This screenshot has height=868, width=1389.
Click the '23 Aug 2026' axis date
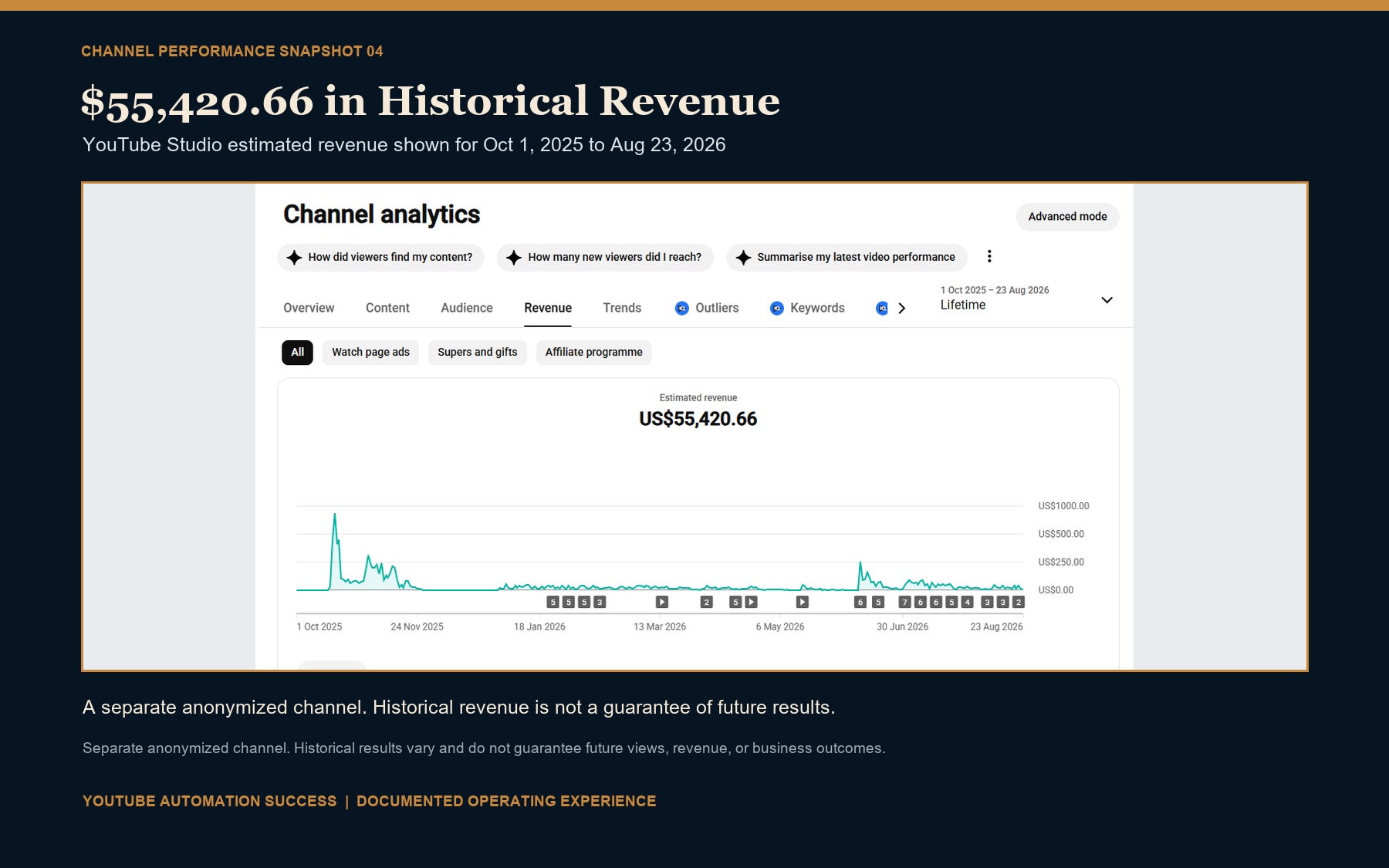pyautogui.click(x=996, y=627)
